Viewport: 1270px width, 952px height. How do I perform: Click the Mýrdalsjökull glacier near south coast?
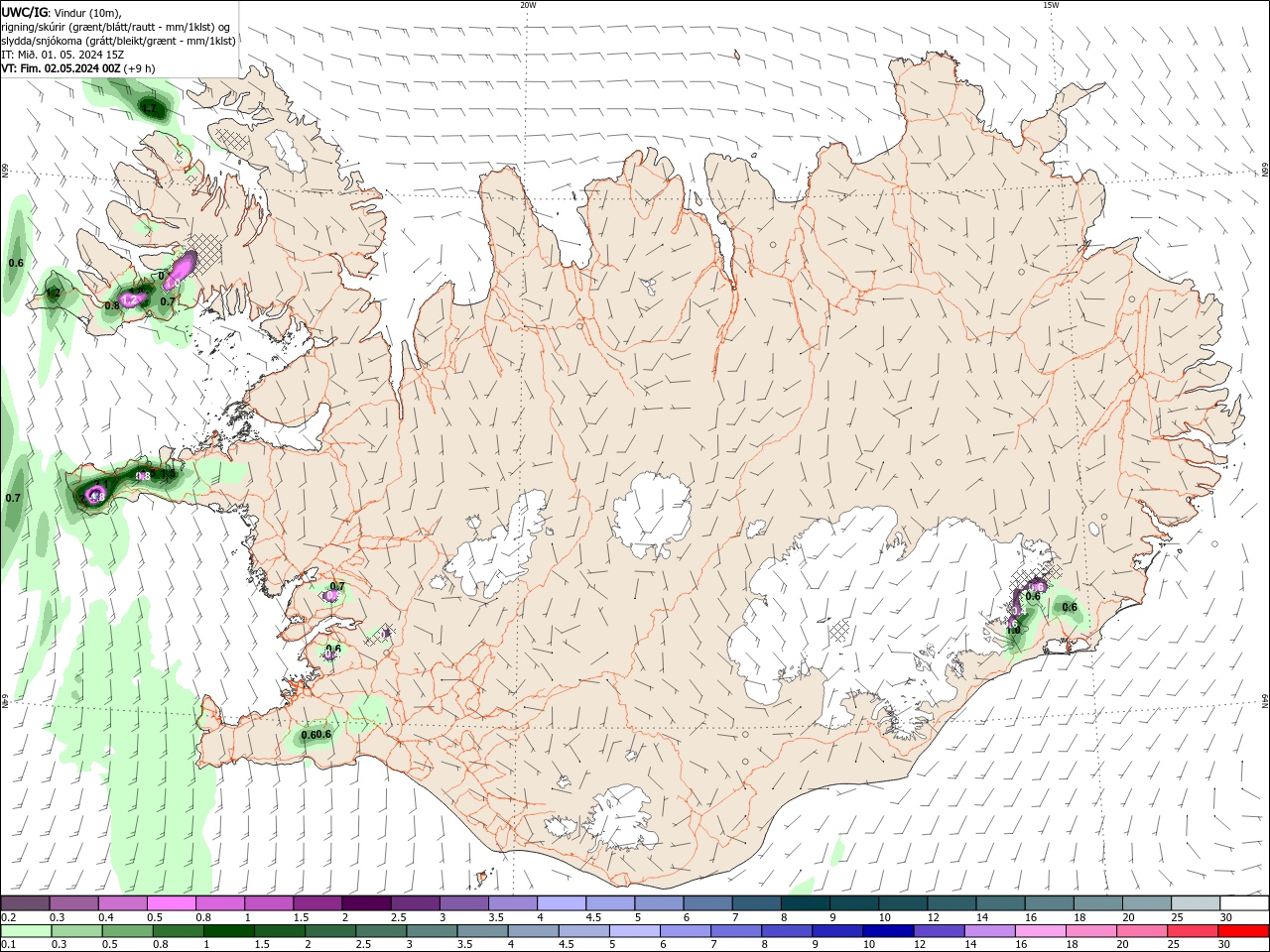[x=621, y=818]
